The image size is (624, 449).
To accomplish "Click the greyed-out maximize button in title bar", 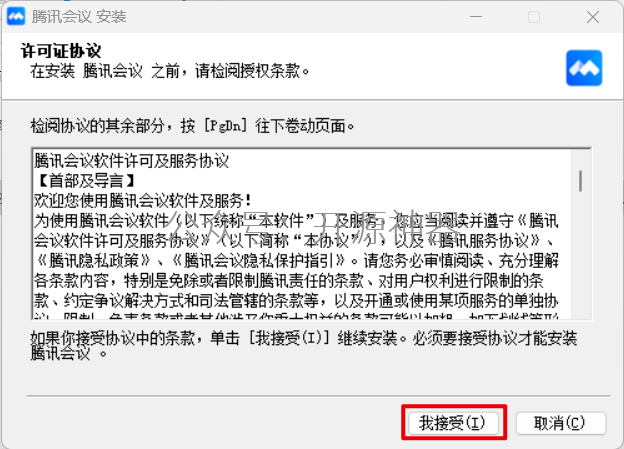I will click(534, 17).
